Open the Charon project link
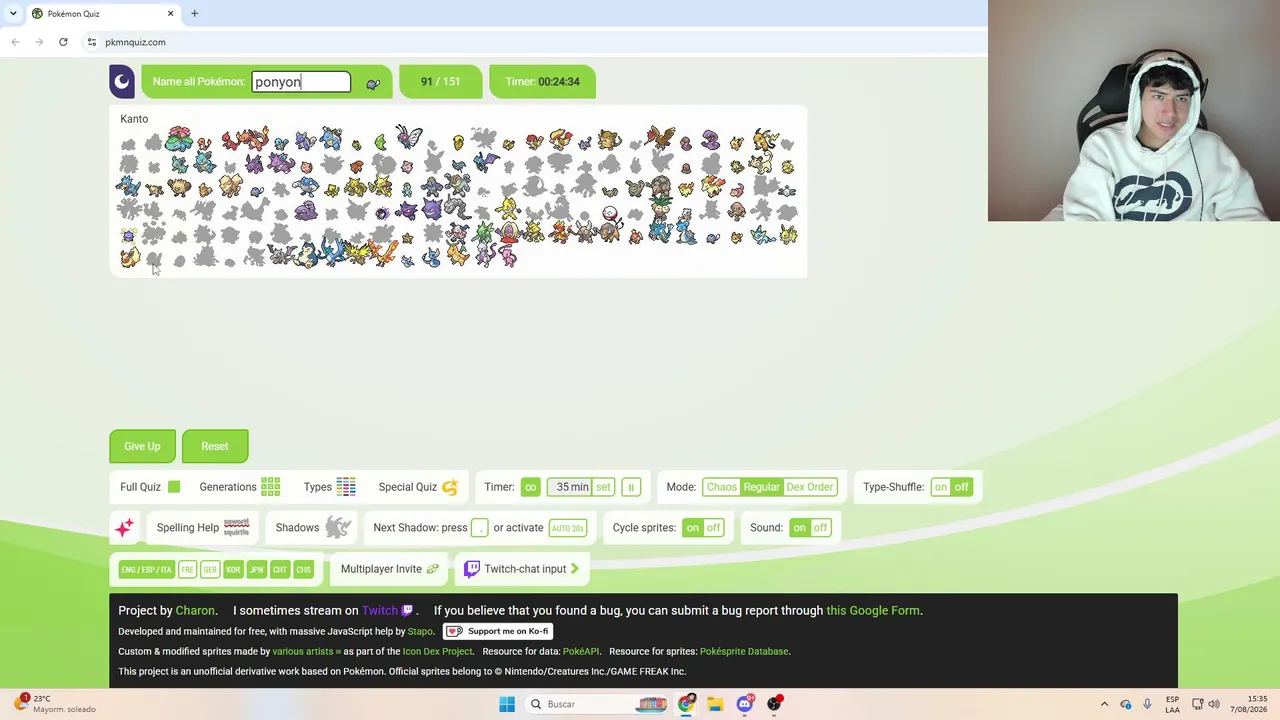Image resolution: width=1280 pixels, height=720 pixels. [195, 610]
